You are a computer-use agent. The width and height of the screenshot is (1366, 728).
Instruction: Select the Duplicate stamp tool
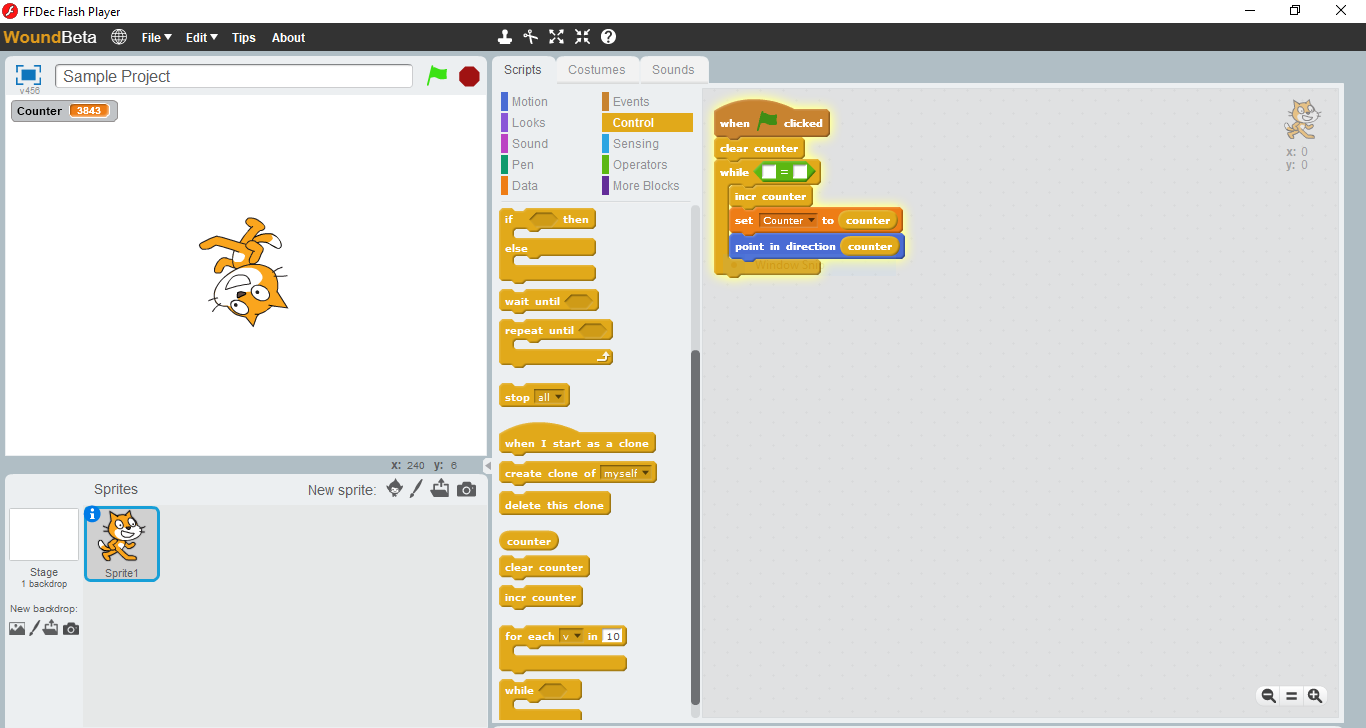pyautogui.click(x=505, y=37)
